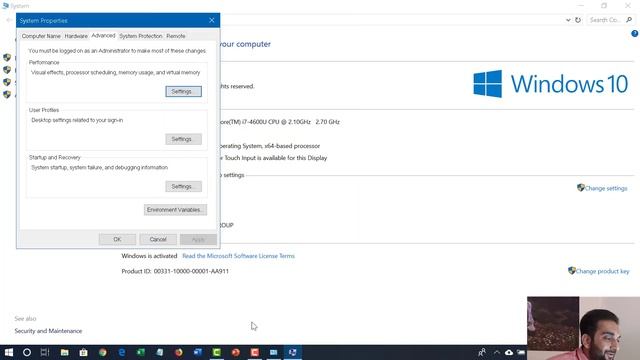Open the cloud icon in the system tray
640x360 pixels.
[x=509, y=352]
